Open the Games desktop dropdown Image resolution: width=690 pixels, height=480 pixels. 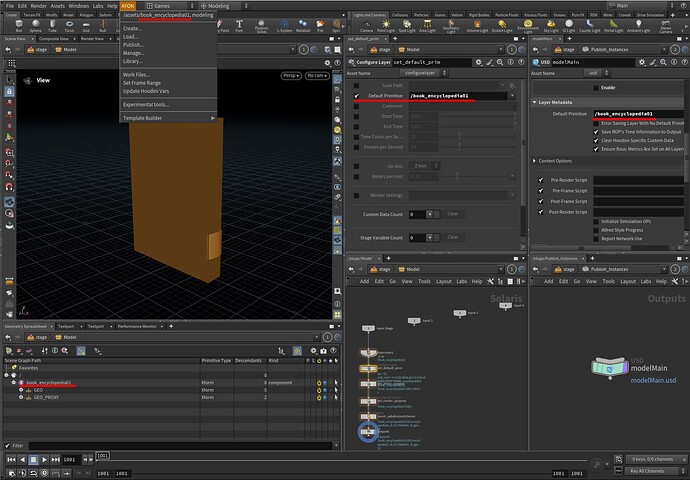coord(170,6)
